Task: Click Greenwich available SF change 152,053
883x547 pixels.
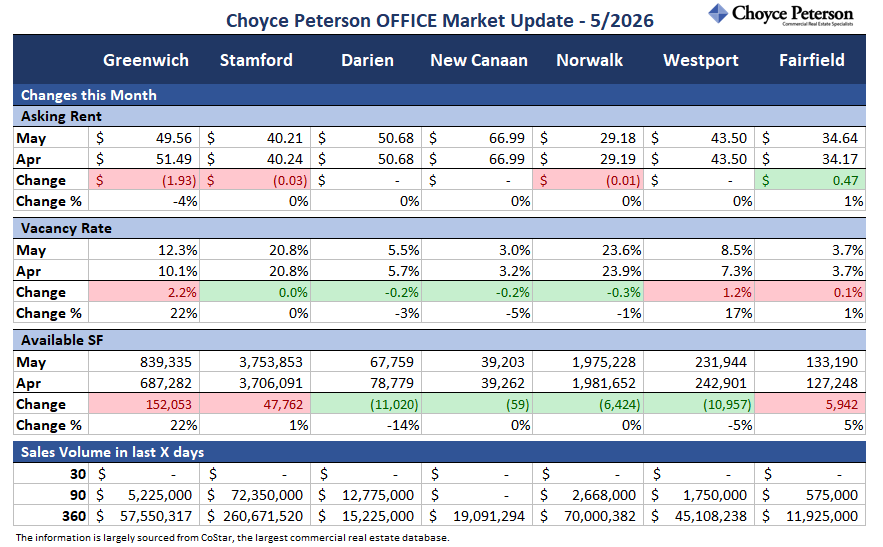Action: 169,405
